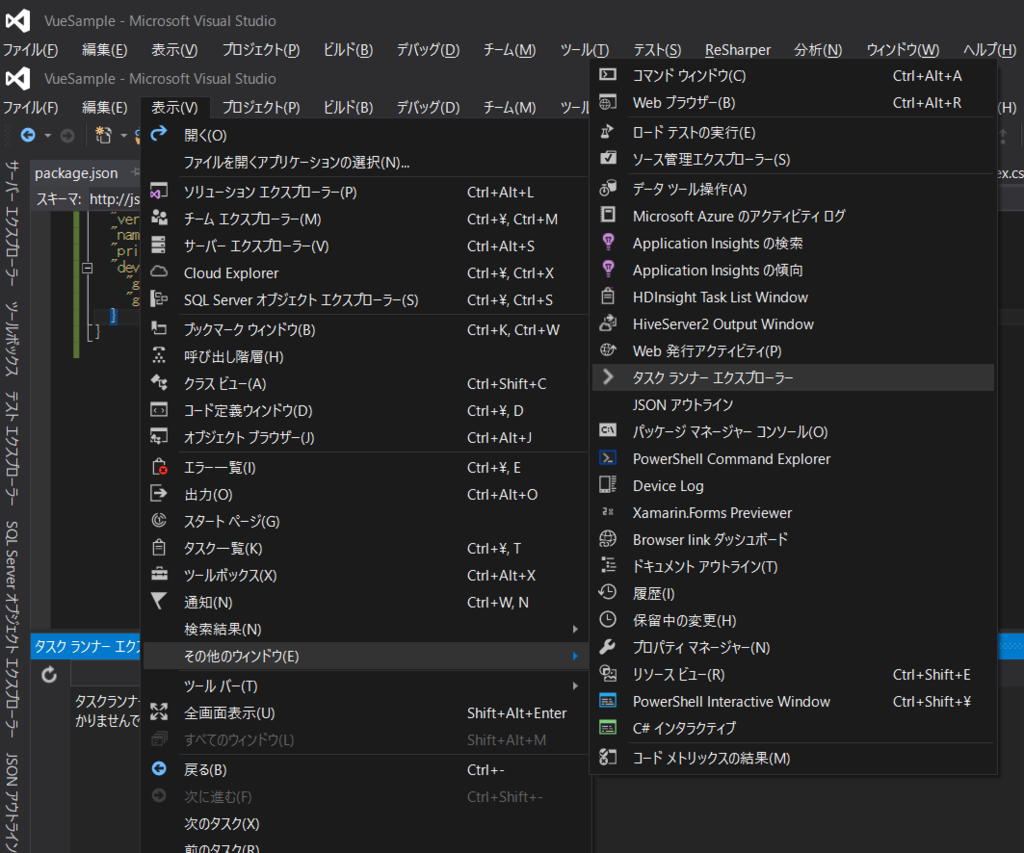Click the schema URL input field
Image resolution: width=1024 pixels, height=853 pixels.
[x=114, y=199]
